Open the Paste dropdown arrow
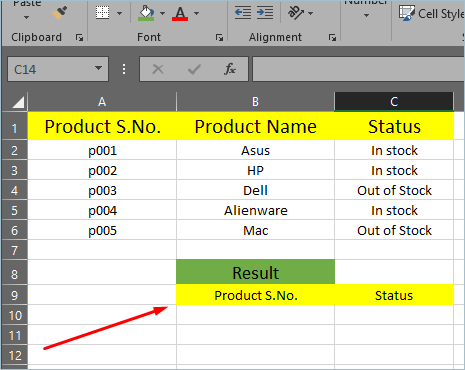Screen dimensions: 465x370 click(26, 17)
